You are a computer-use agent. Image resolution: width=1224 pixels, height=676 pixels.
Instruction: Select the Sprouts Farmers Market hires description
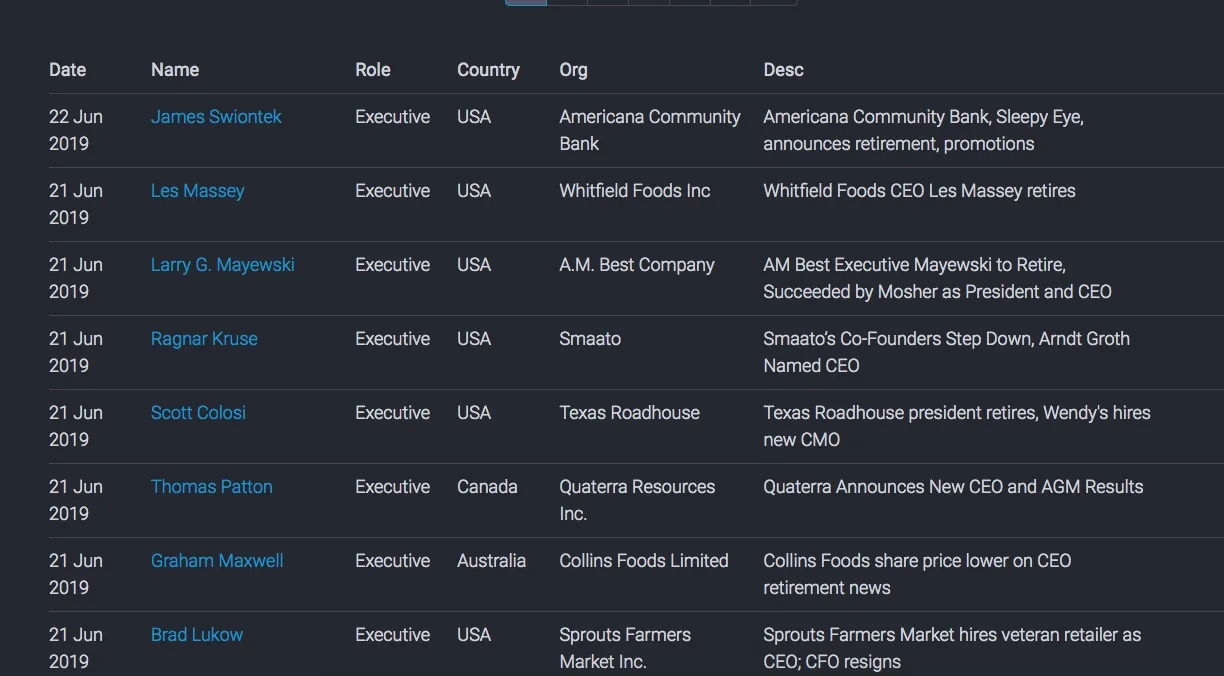952,648
